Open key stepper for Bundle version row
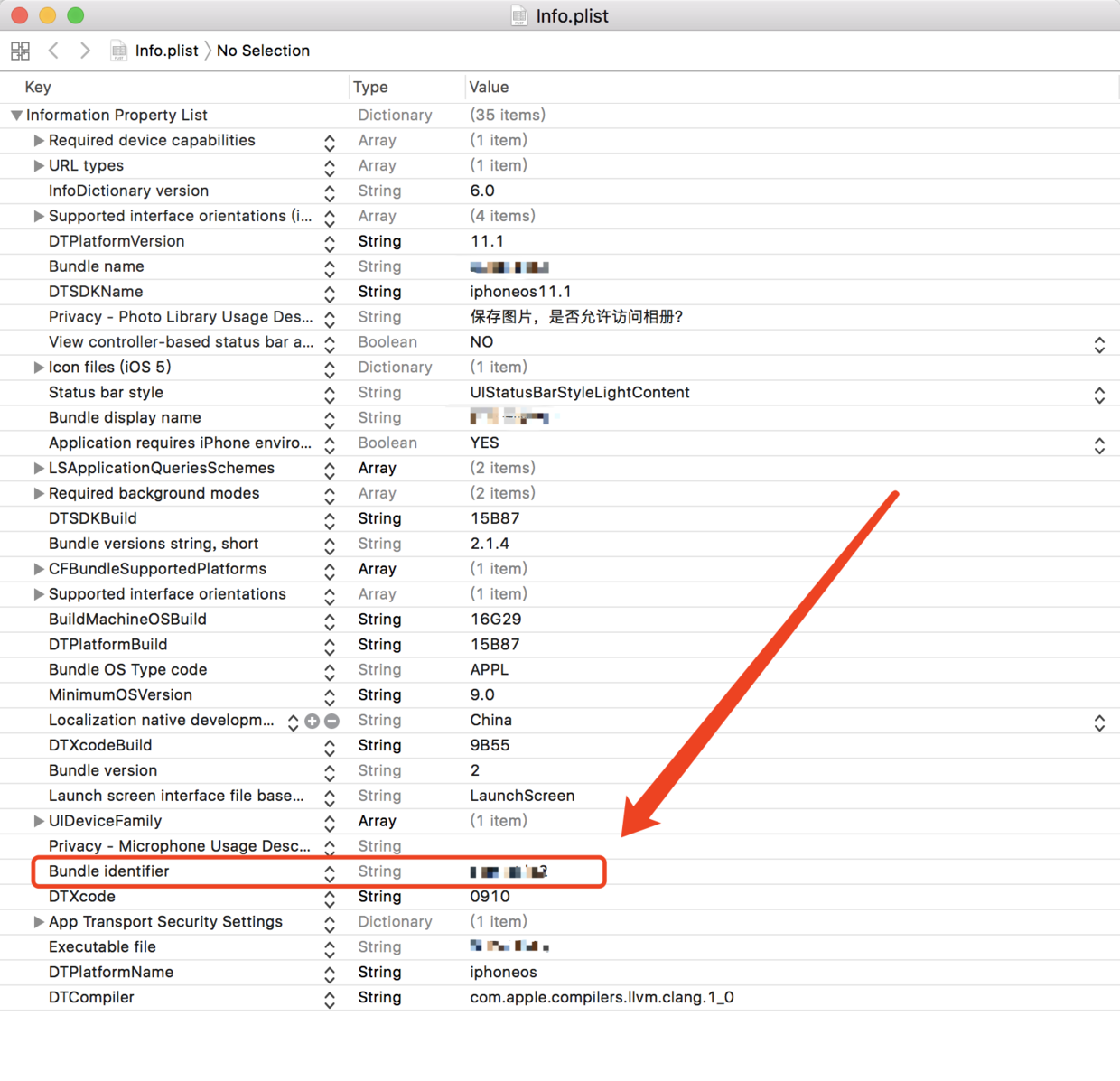 click(330, 774)
